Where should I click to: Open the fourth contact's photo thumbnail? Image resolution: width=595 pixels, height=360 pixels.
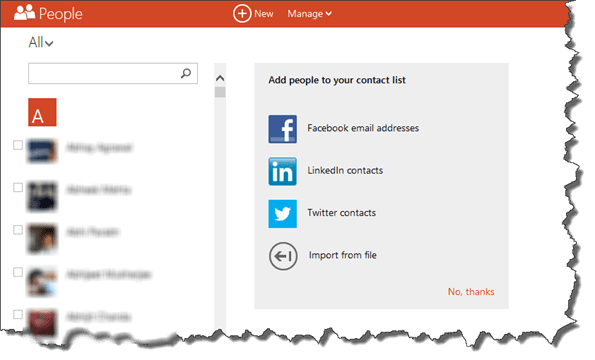click(x=42, y=281)
